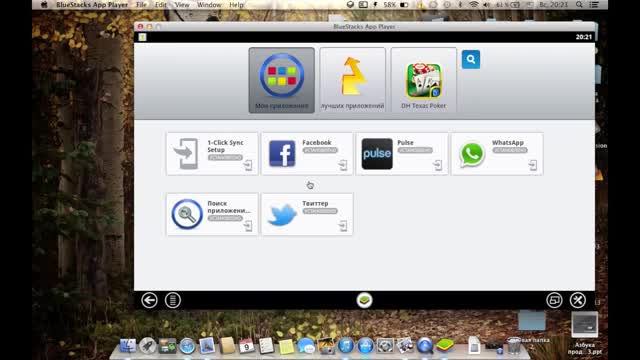Open the Pulse news app

(x=402, y=154)
